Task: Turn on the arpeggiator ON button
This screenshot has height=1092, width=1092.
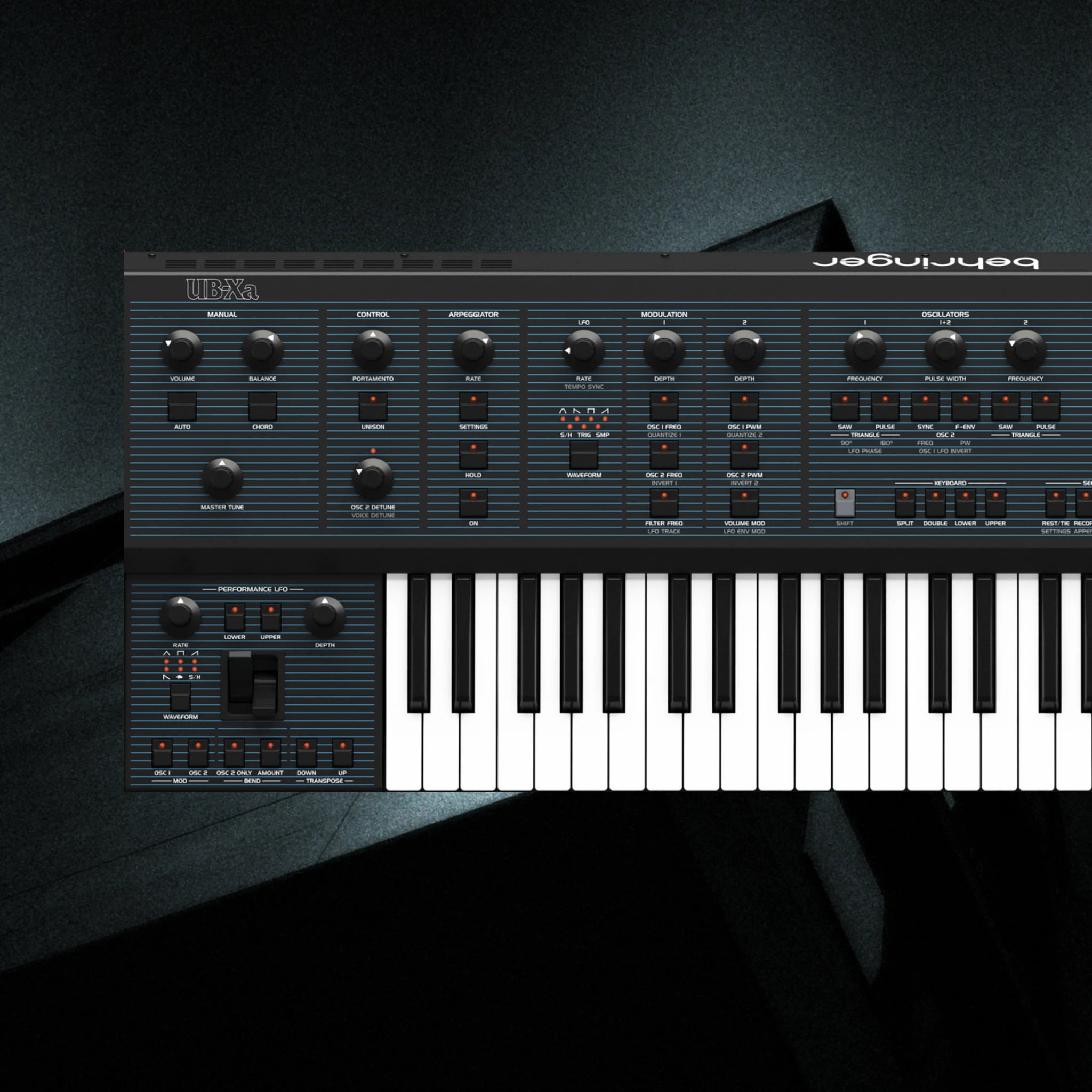Action: (x=473, y=503)
